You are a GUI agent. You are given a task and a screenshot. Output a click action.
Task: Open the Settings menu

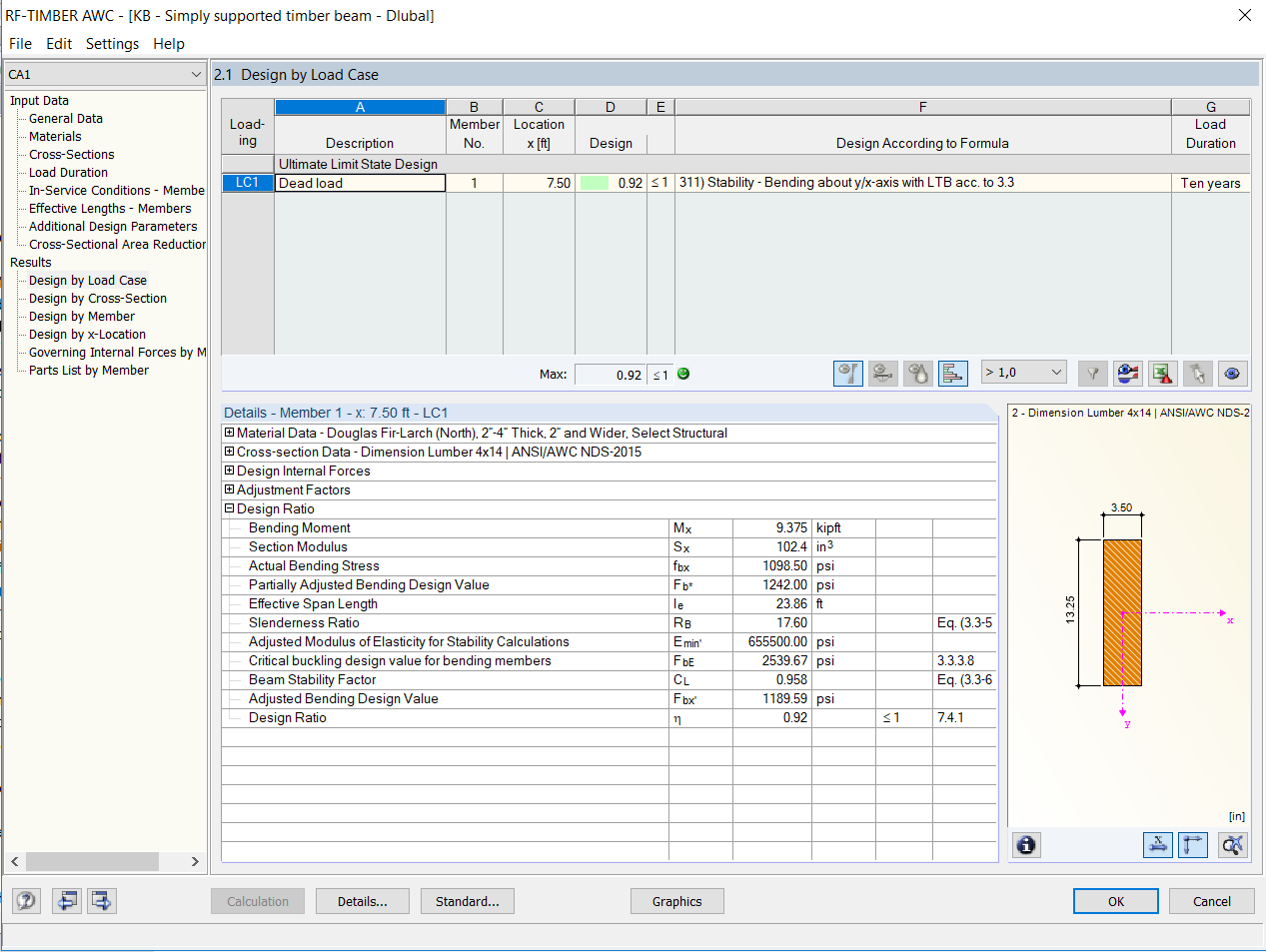click(x=112, y=43)
